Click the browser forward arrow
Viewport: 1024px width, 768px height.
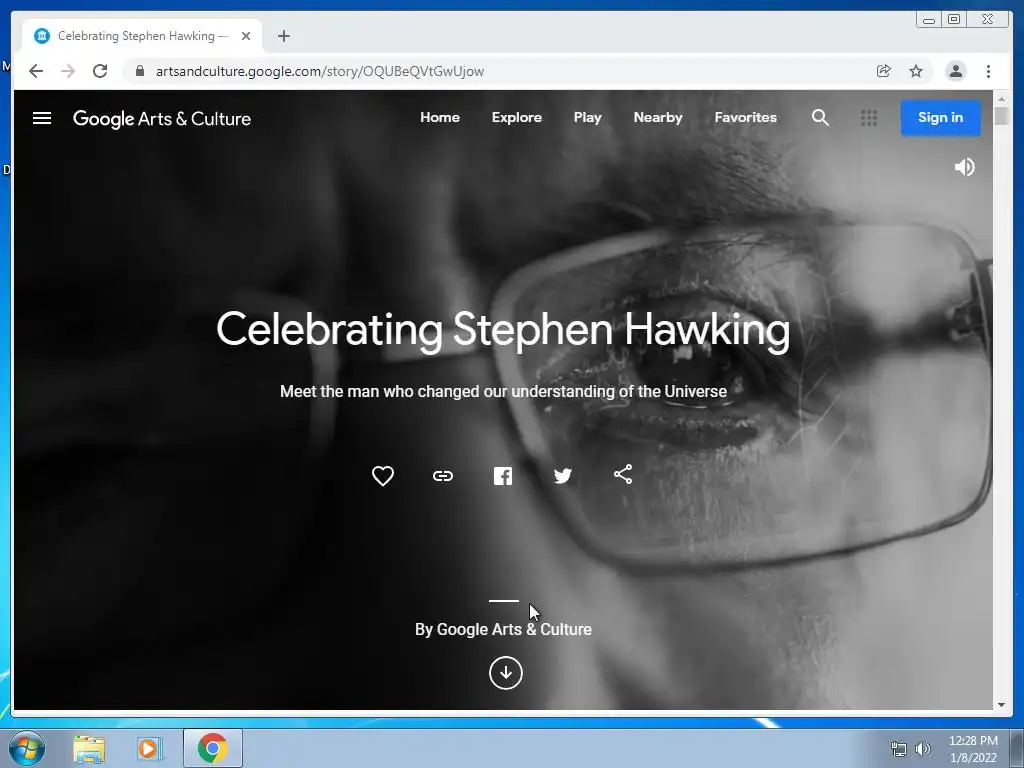tap(68, 71)
